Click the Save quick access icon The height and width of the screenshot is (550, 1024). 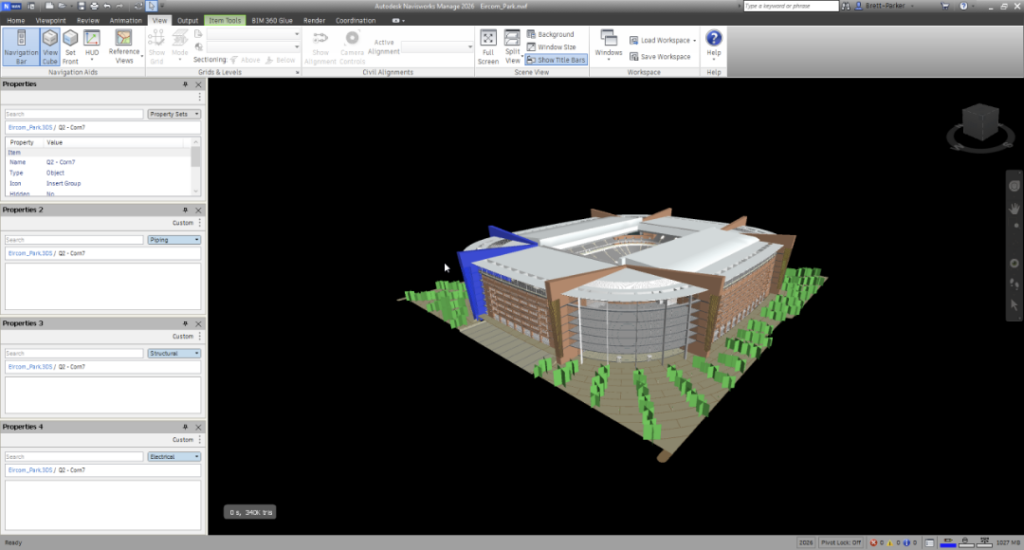(81, 6)
